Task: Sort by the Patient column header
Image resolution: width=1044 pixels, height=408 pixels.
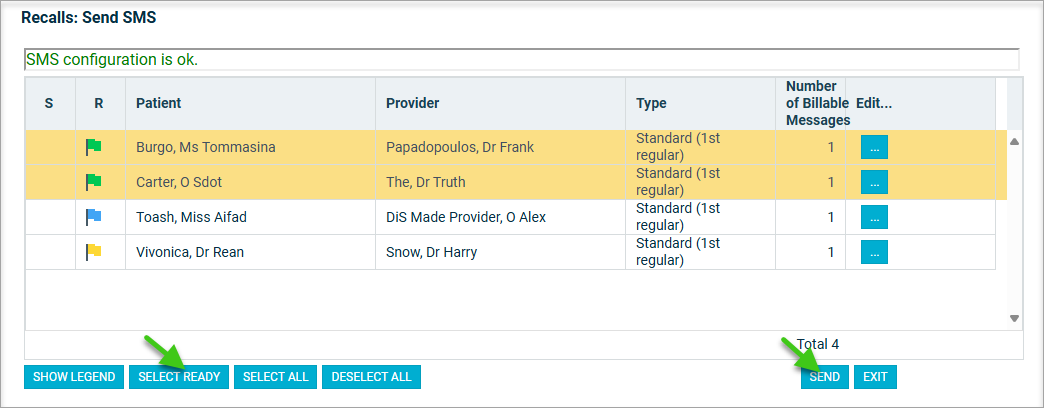Action: pos(158,103)
